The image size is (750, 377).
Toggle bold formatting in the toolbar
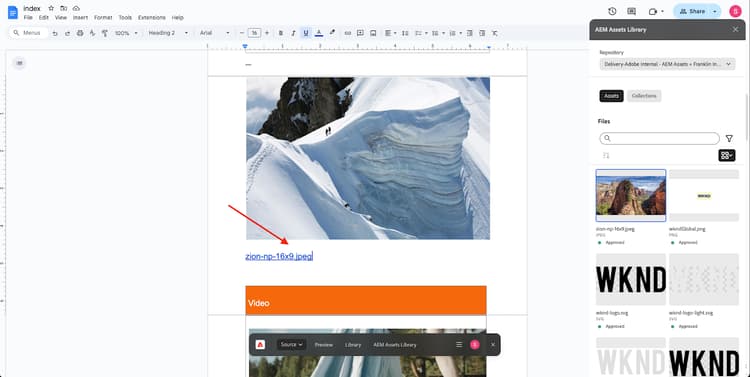(281, 33)
